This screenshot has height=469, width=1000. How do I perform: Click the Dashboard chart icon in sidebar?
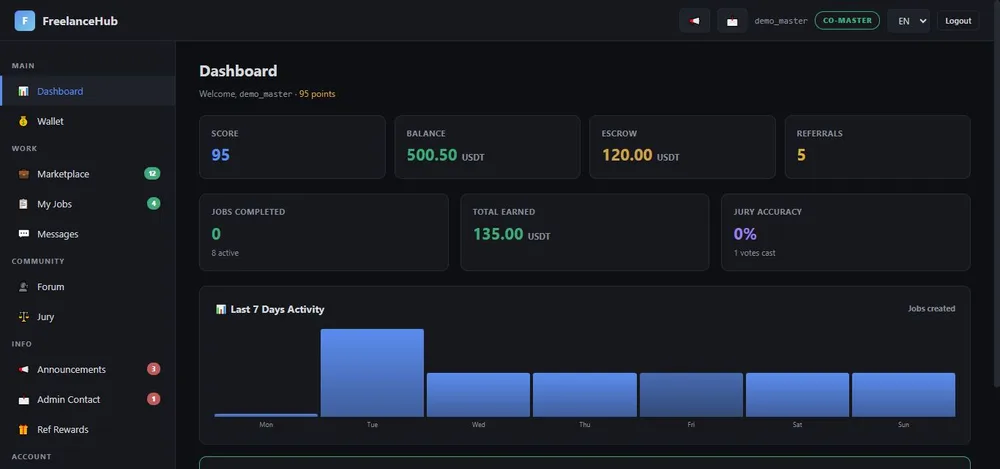point(24,91)
